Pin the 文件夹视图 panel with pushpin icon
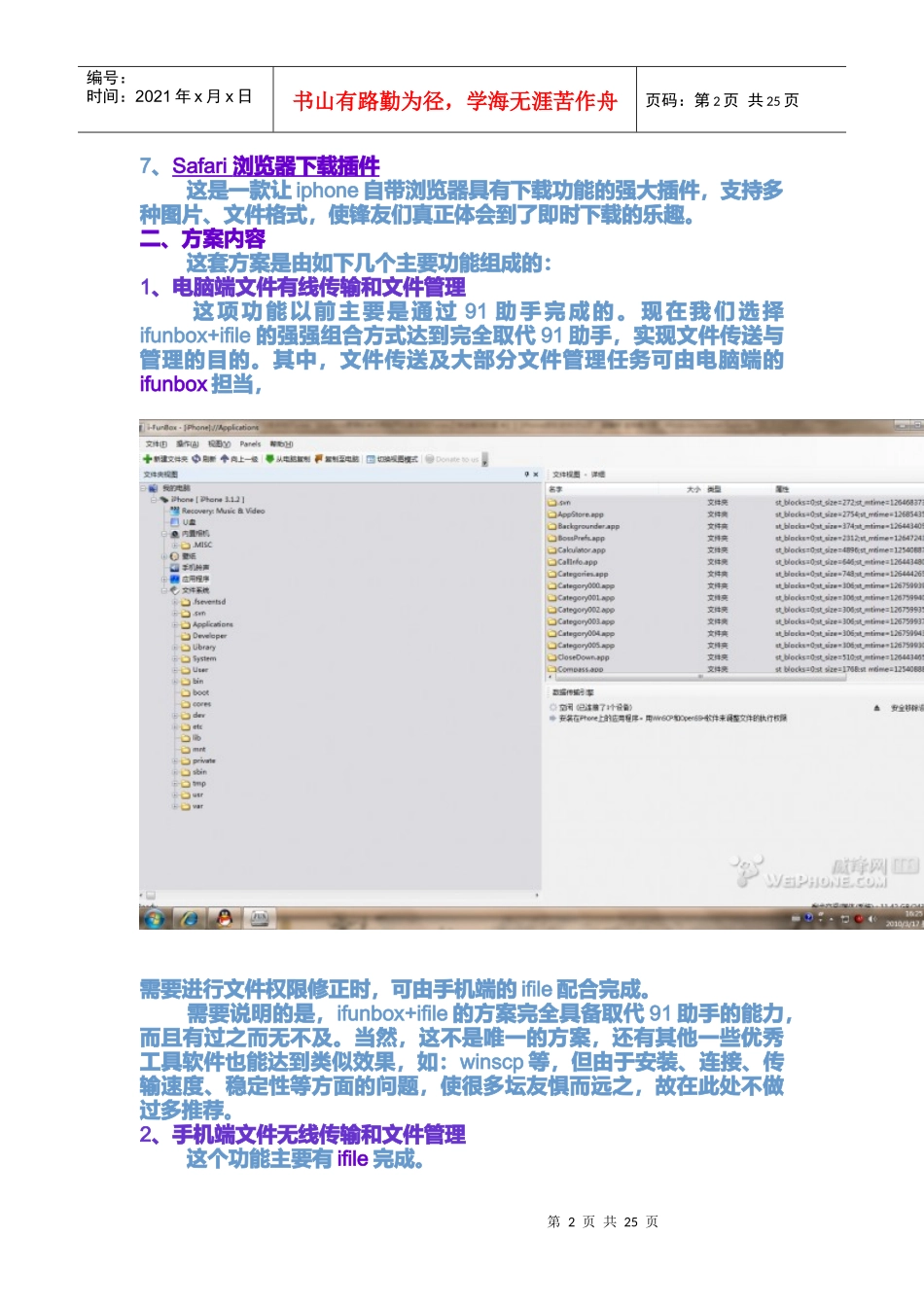Screen dimensions: 924x1307 (526, 475)
